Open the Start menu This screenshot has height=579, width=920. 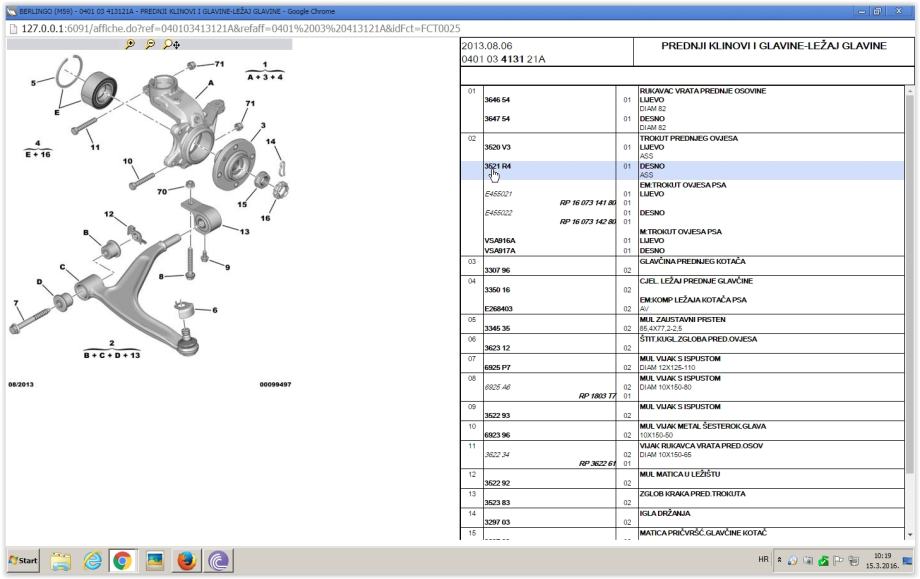(x=23, y=560)
